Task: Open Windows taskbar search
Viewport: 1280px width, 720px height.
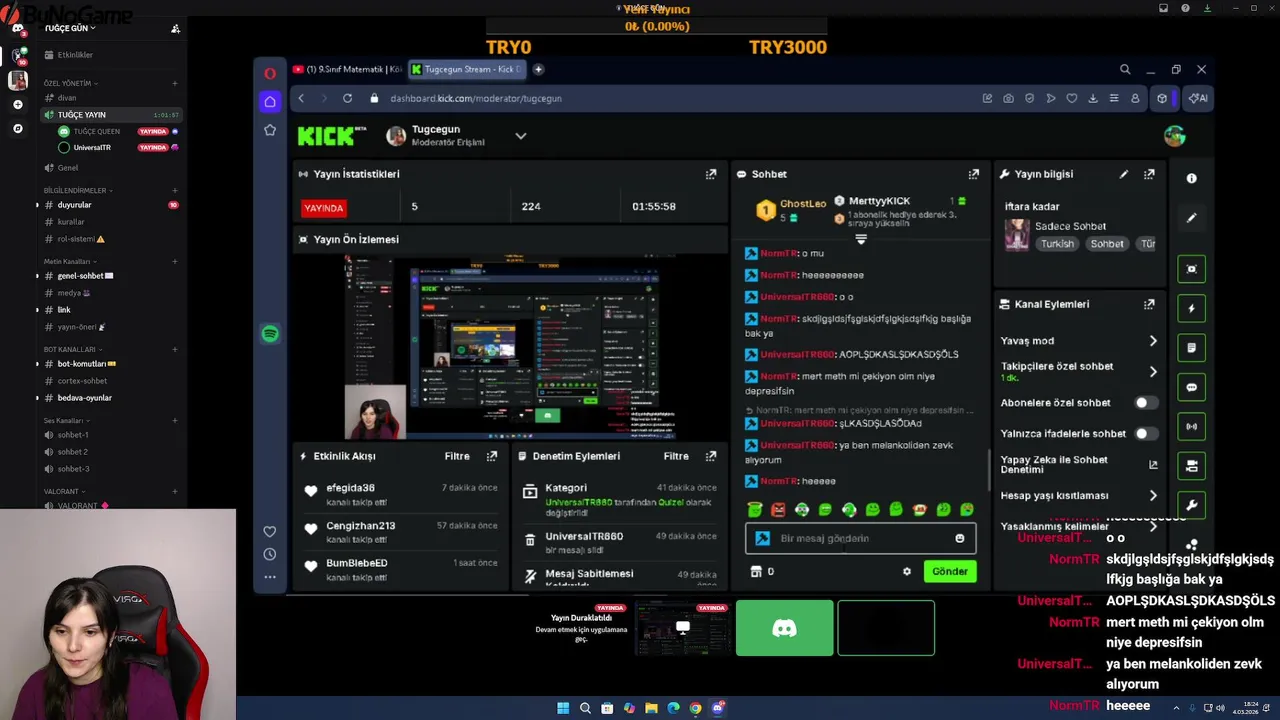Action: tap(585, 708)
